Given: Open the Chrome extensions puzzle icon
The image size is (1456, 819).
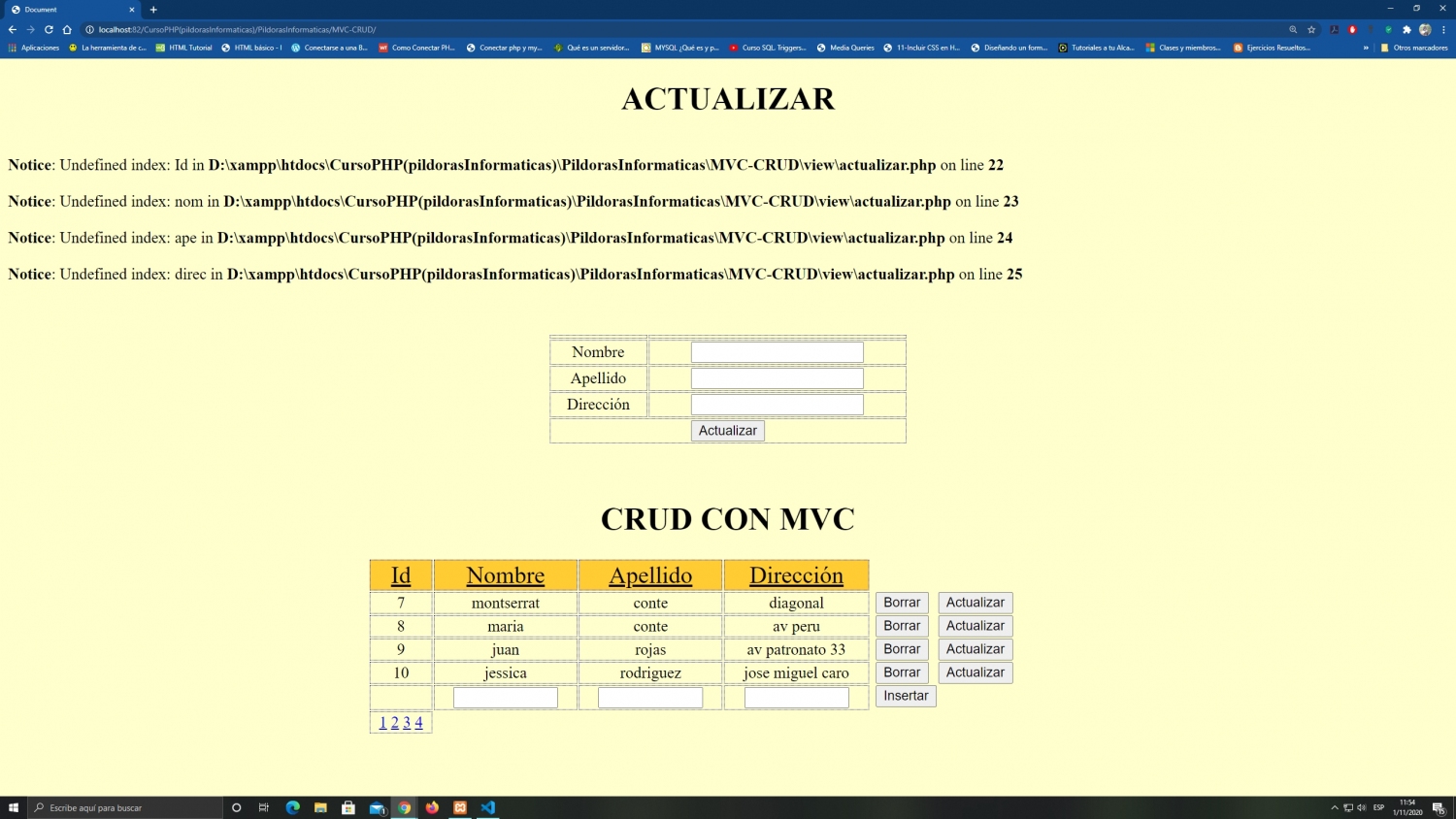Looking at the screenshot, I should (x=1406, y=29).
